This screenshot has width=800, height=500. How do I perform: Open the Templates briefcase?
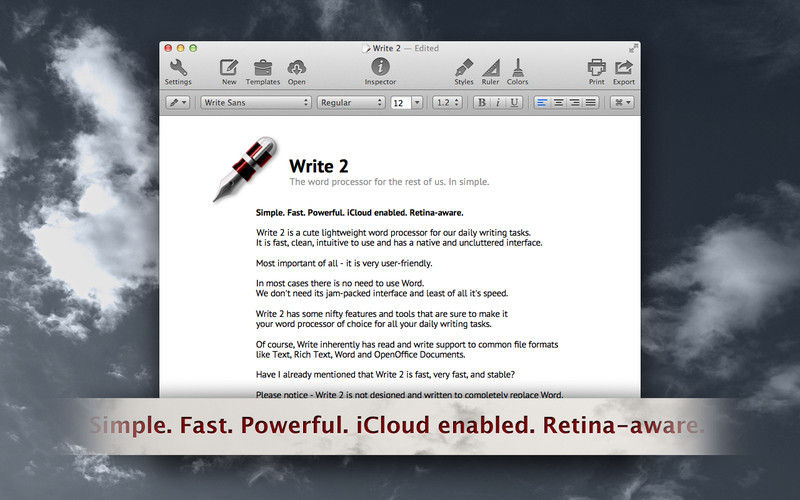(x=263, y=72)
